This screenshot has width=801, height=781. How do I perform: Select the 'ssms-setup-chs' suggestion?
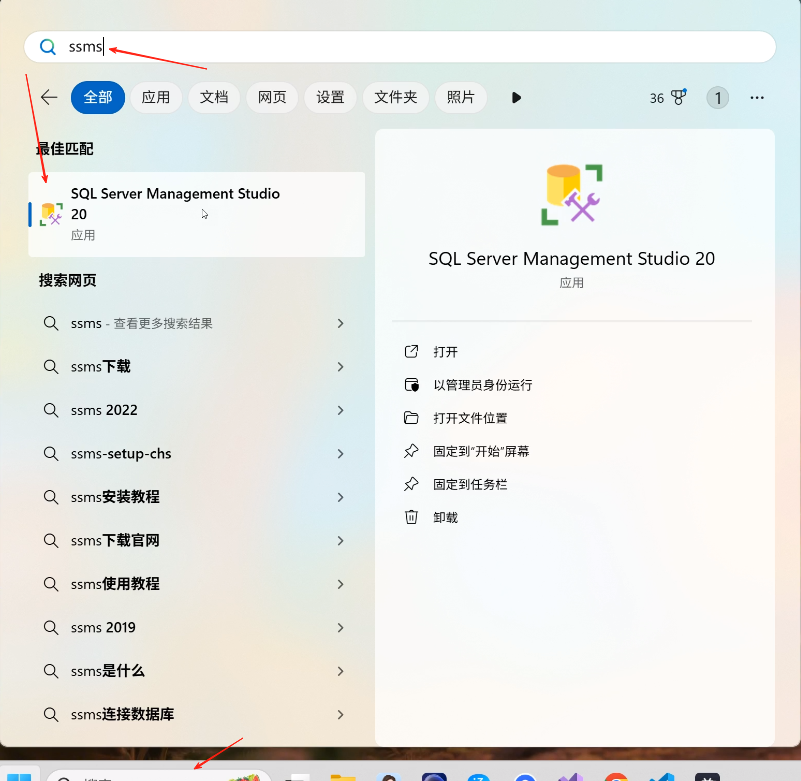pos(197,454)
